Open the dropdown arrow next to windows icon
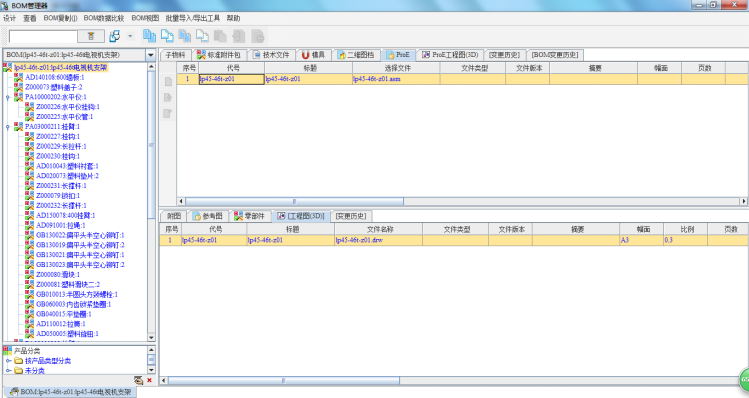749x398 pixels. point(130,36)
